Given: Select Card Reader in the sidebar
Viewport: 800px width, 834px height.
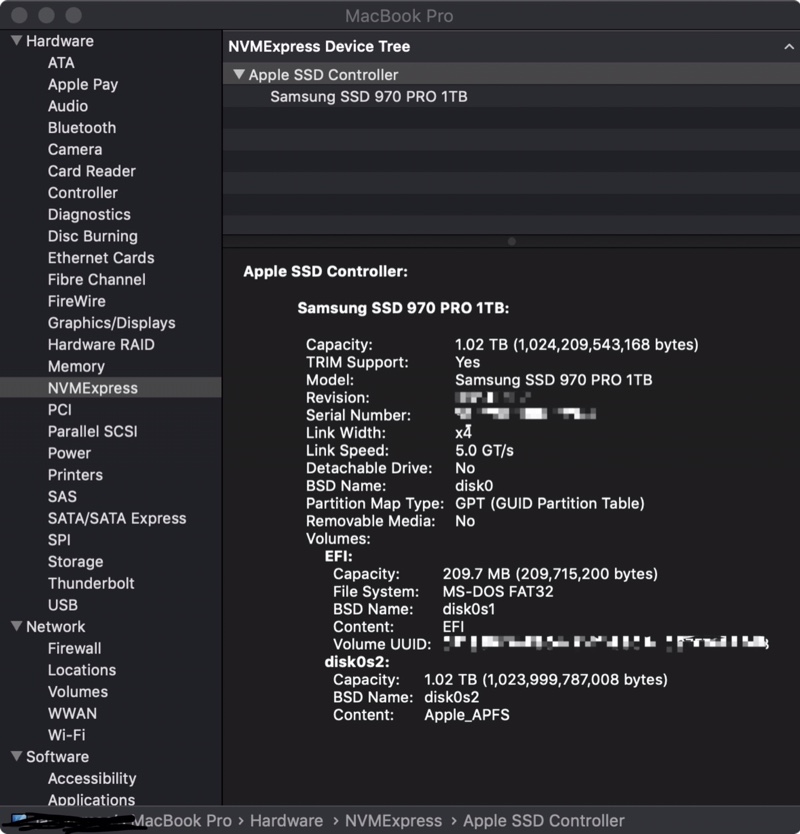Looking at the screenshot, I should [92, 171].
